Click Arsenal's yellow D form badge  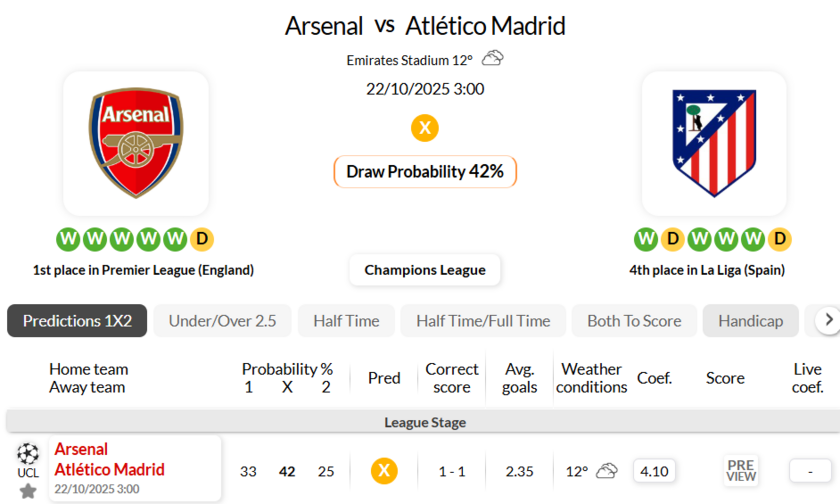pyautogui.click(x=202, y=239)
